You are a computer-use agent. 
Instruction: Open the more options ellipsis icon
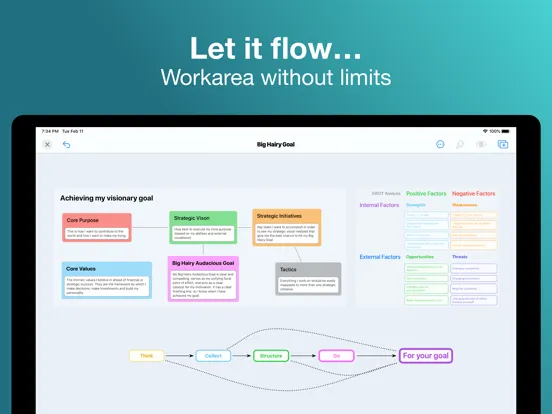pos(440,144)
